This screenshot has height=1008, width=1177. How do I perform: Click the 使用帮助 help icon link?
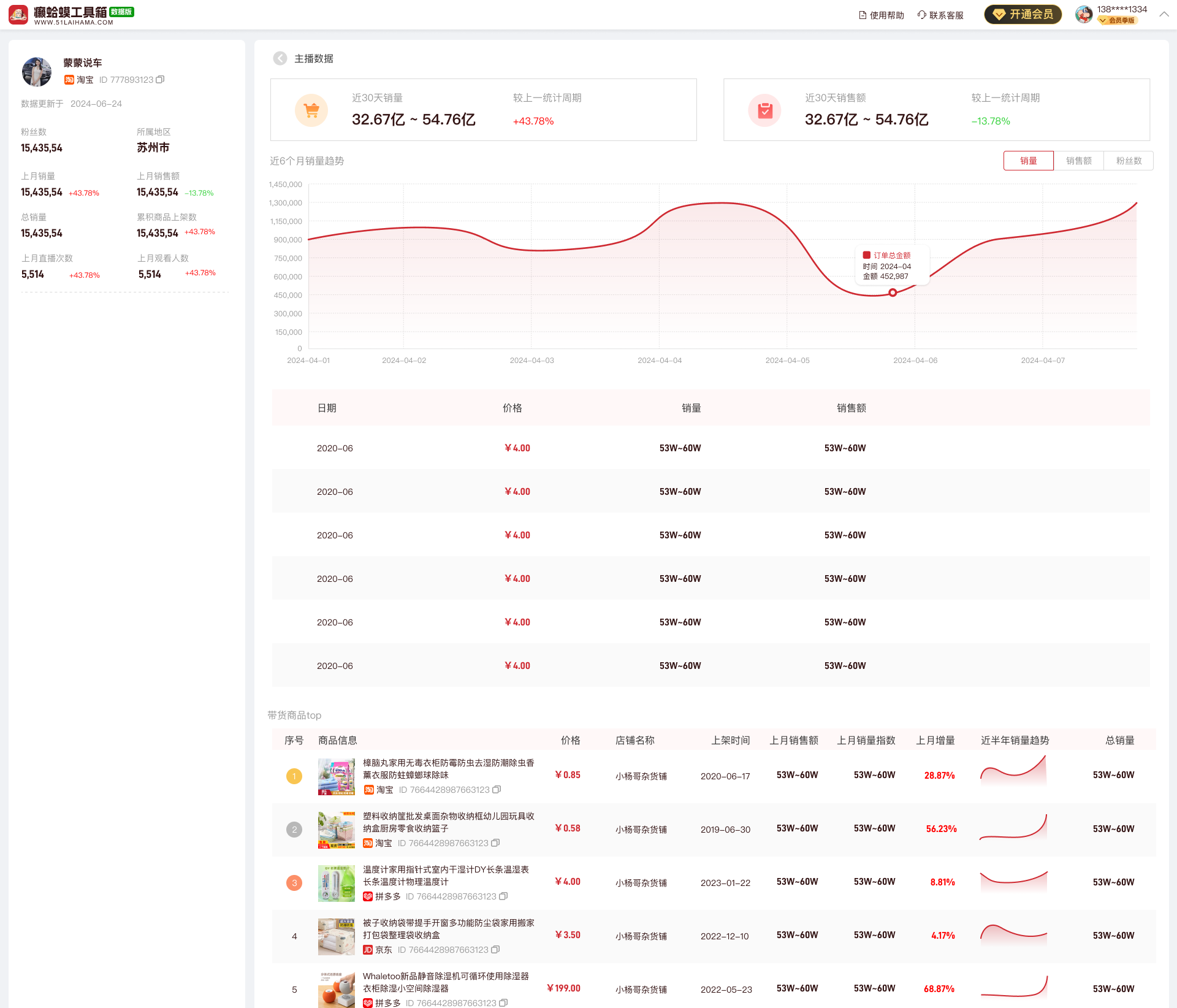tap(882, 15)
